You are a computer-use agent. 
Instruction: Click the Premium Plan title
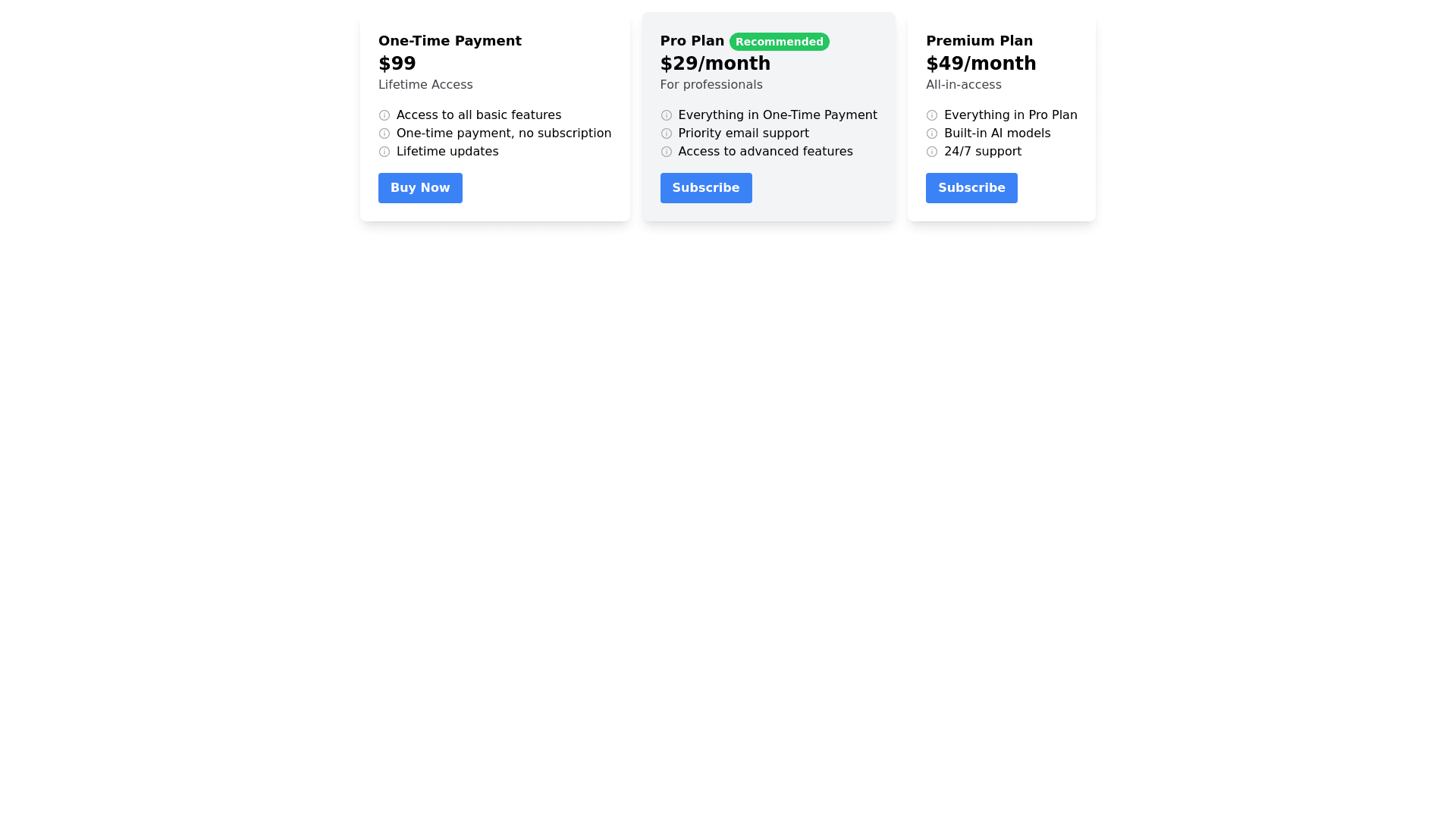coord(979,41)
